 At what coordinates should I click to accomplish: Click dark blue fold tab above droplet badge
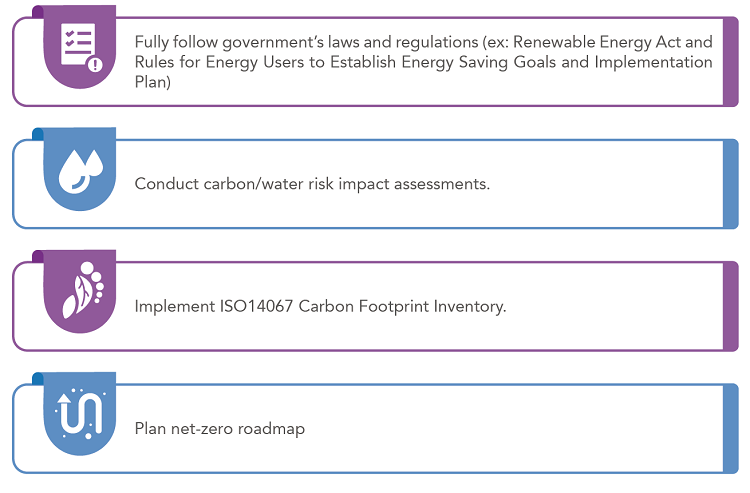38,134
